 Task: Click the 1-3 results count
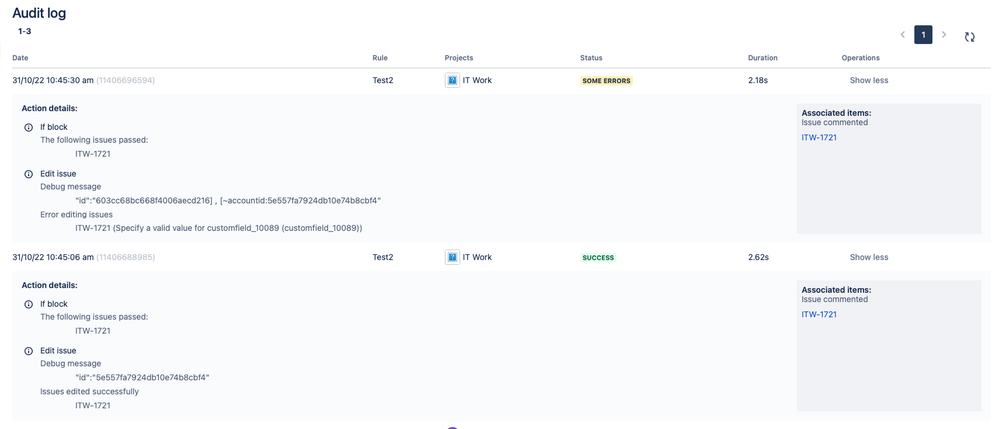tap(24, 31)
